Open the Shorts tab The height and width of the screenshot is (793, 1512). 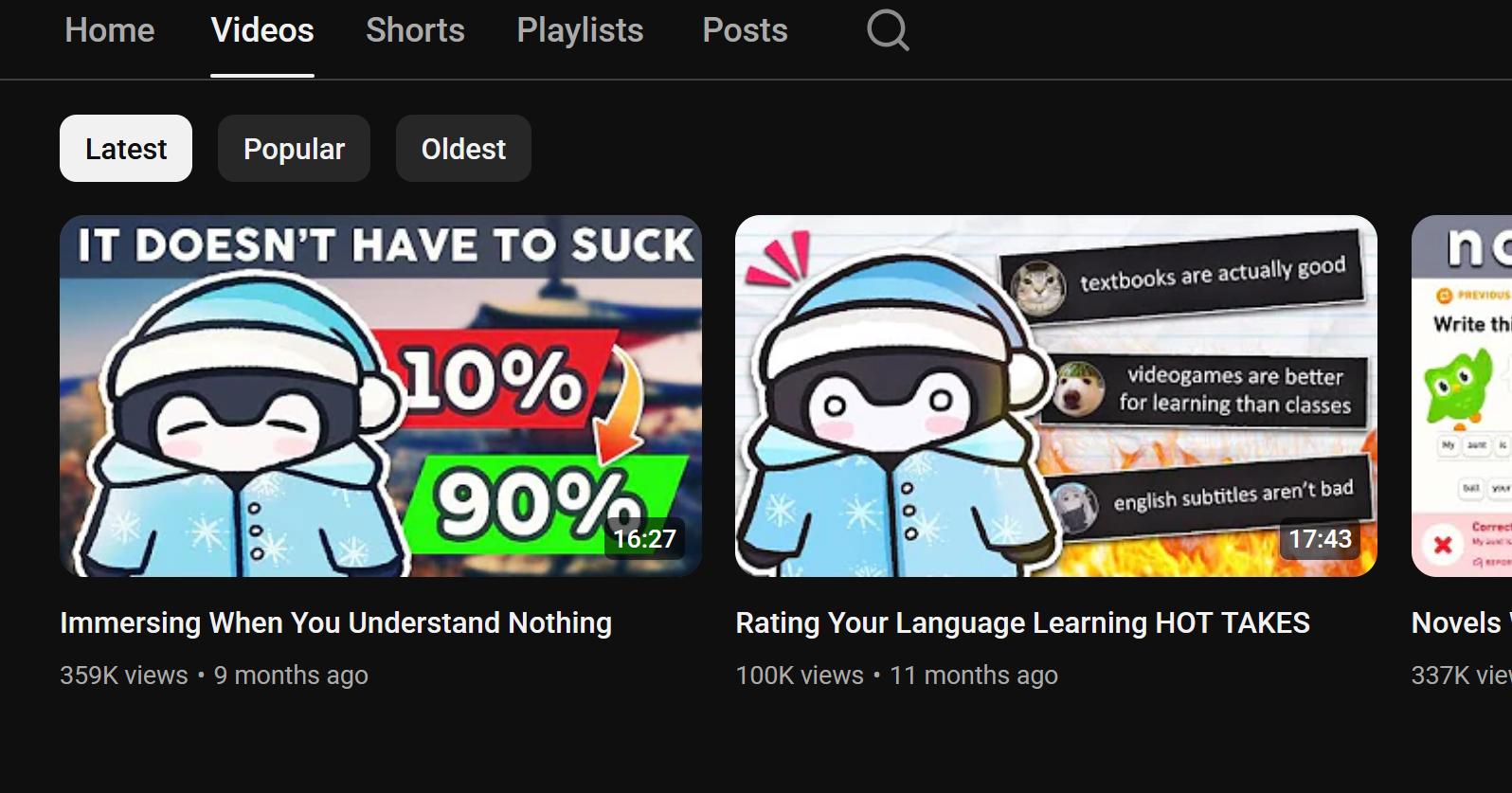[415, 30]
